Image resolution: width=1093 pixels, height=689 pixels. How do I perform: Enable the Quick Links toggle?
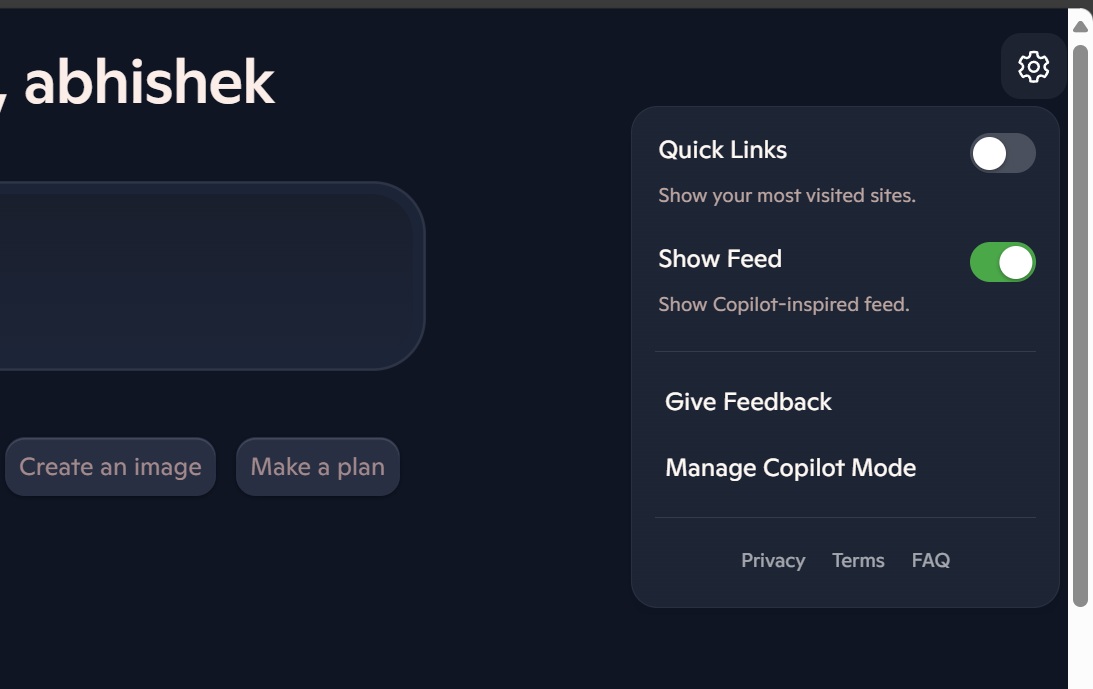1002,154
